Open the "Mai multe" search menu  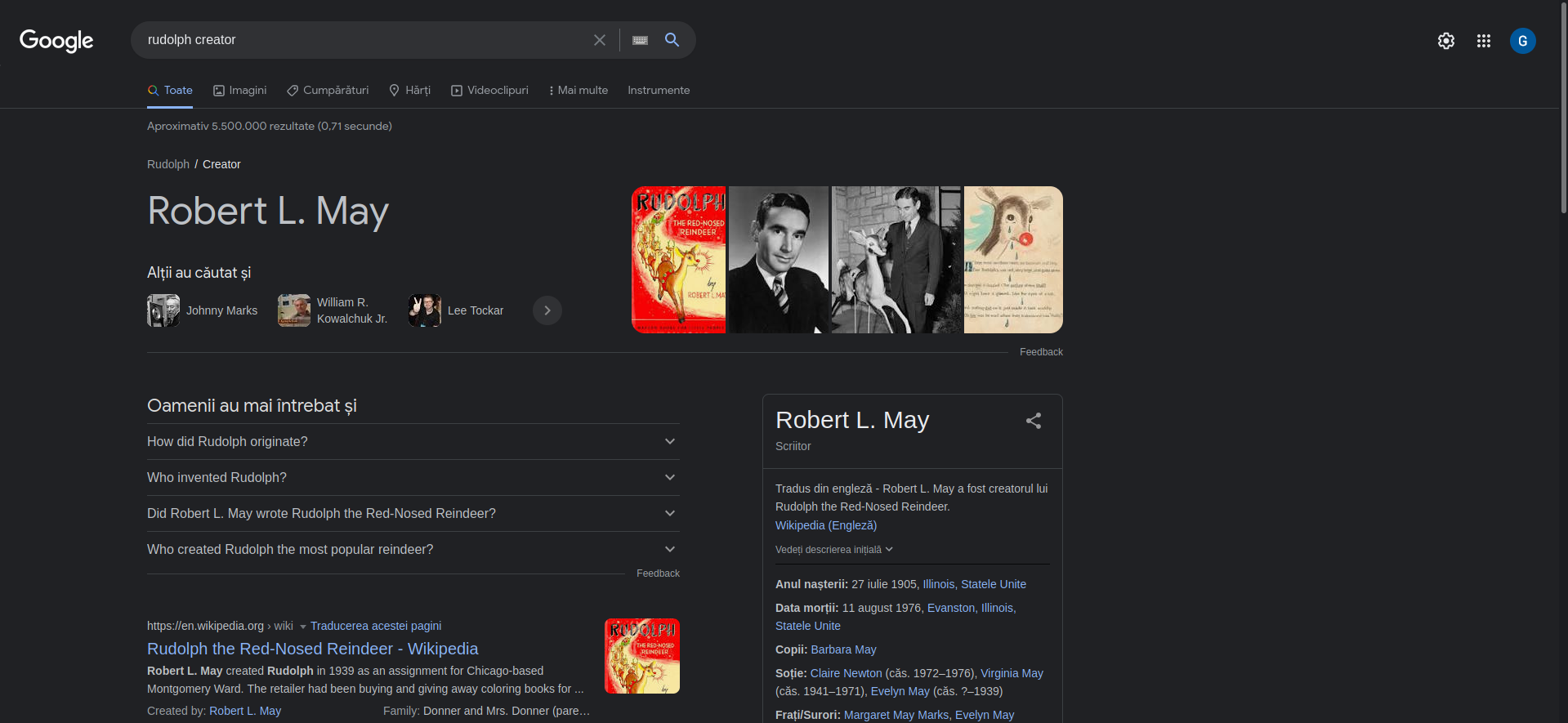[579, 90]
